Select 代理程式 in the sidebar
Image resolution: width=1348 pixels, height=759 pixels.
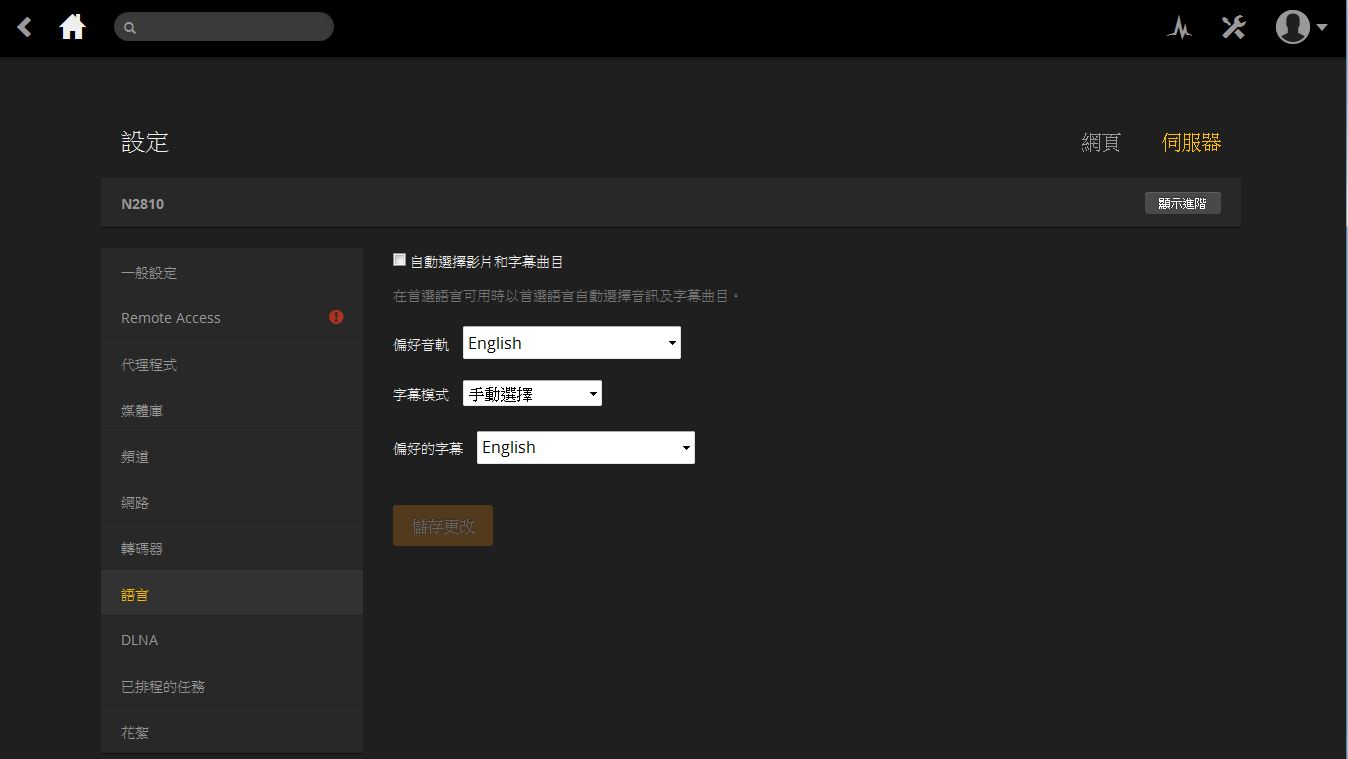(x=232, y=364)
